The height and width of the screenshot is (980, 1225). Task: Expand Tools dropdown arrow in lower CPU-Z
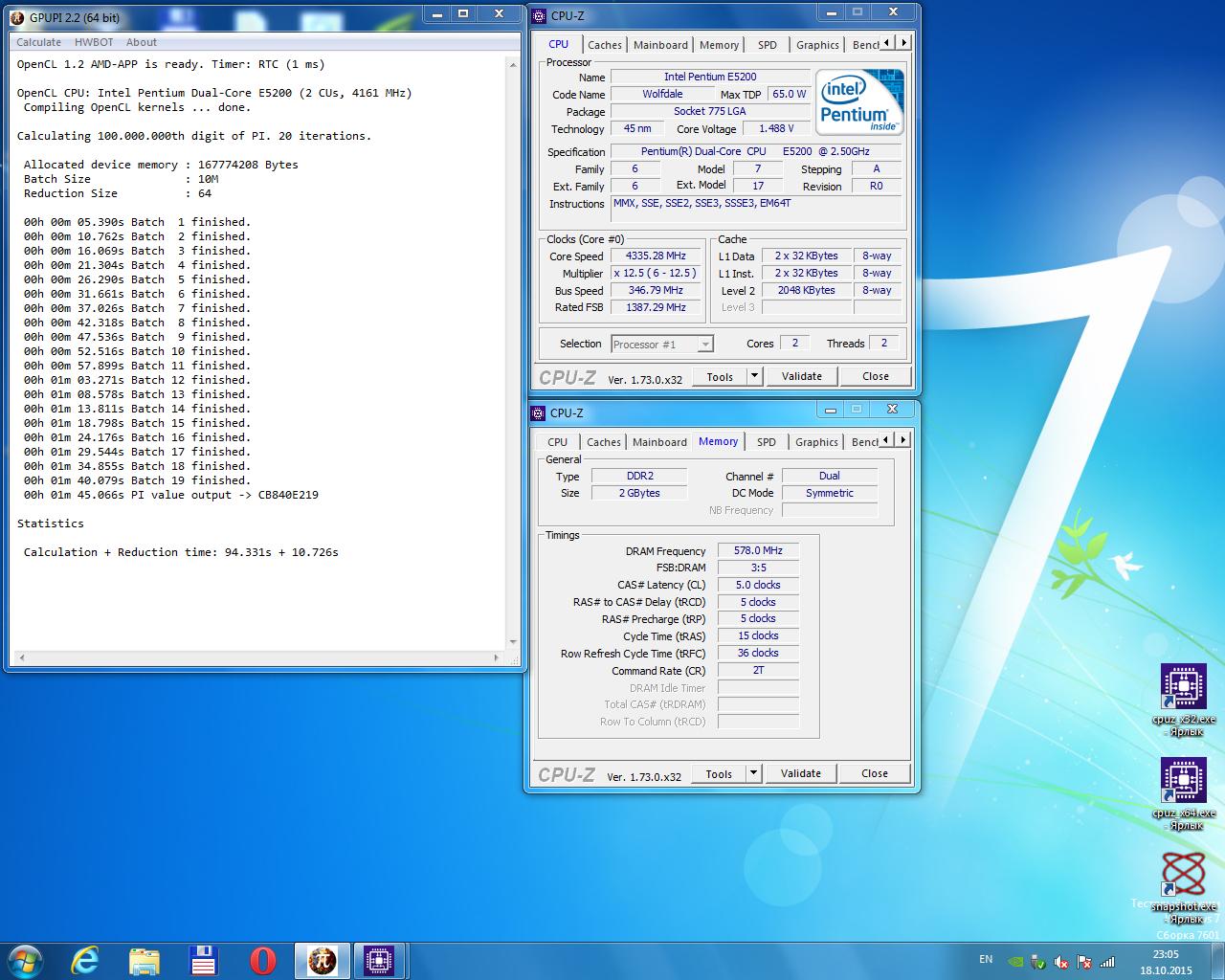753,773
